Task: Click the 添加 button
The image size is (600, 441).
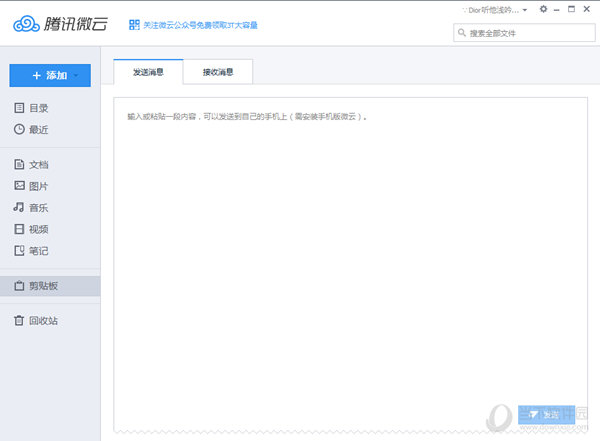Action: (x=50, y=75)
